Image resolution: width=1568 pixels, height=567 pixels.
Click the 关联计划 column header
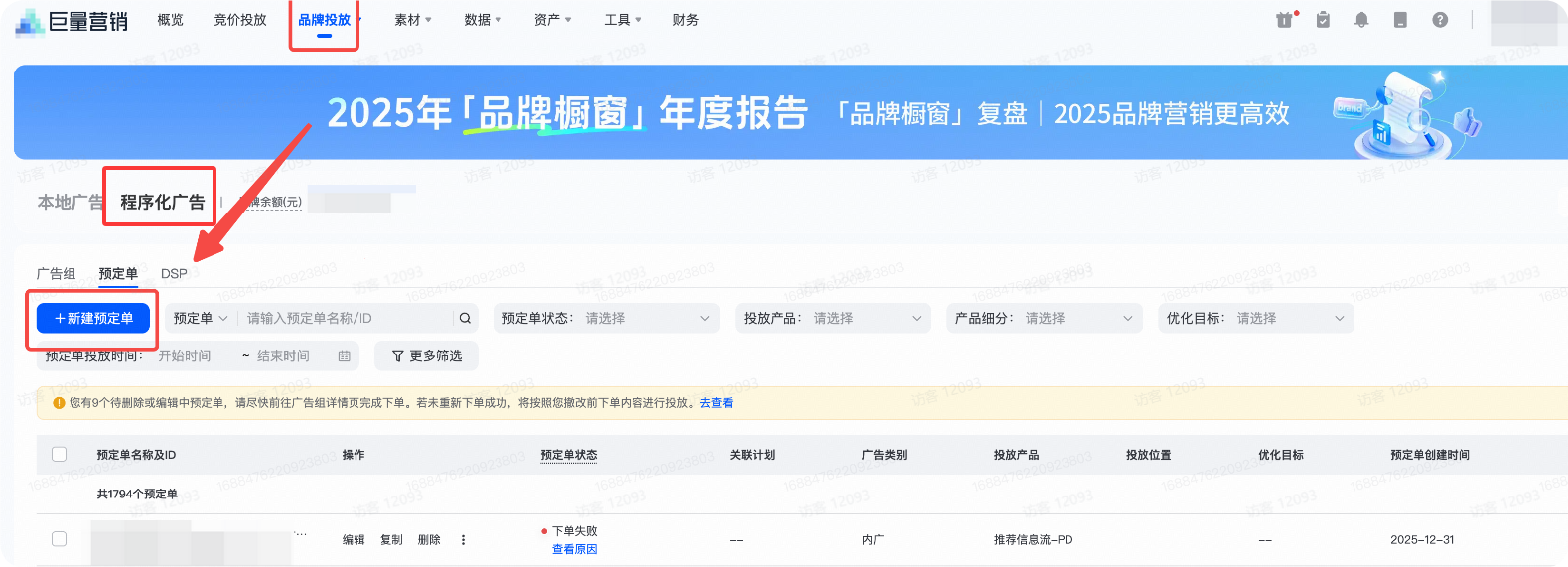tap(752, 455)
